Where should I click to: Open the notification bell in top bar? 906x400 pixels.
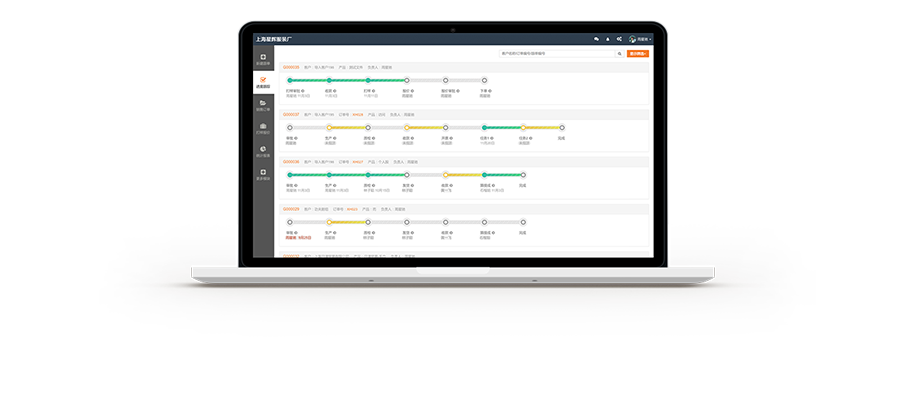tap(607, 39)
